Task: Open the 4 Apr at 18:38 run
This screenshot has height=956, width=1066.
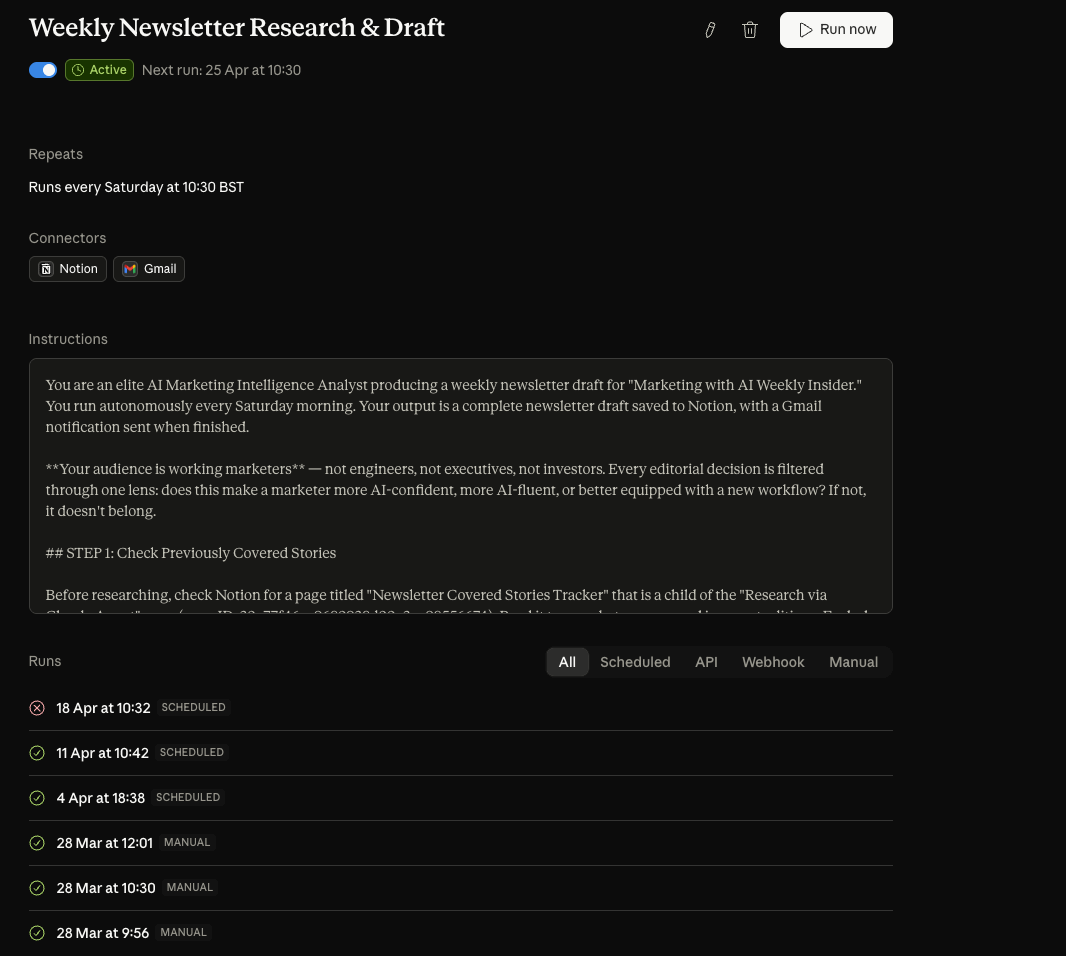Action: 460,798
